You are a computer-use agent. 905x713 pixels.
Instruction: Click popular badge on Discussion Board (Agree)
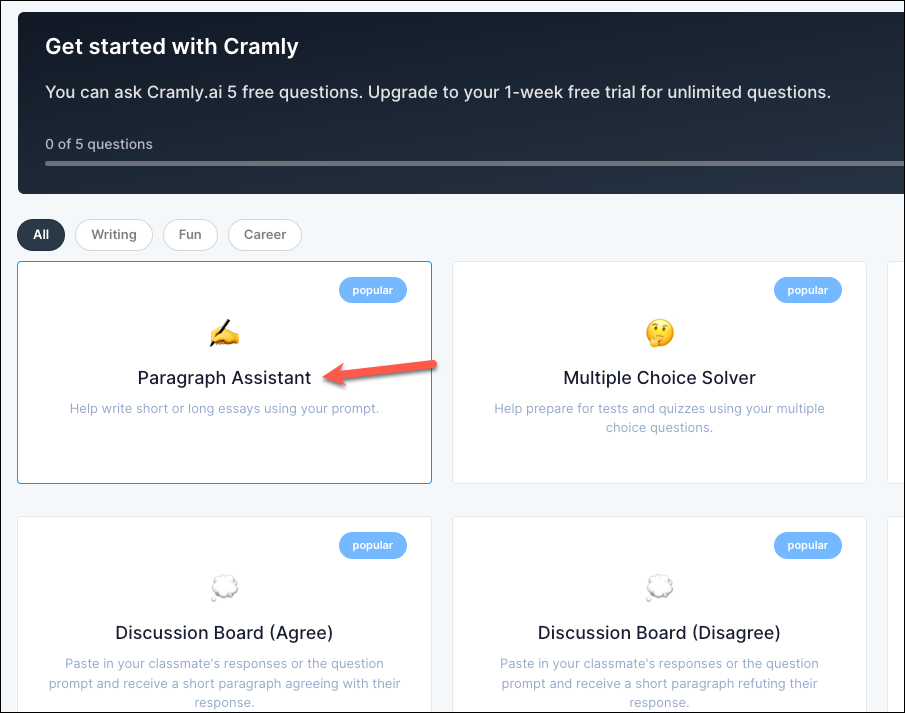pyautogui.click(x=373, y=546)
